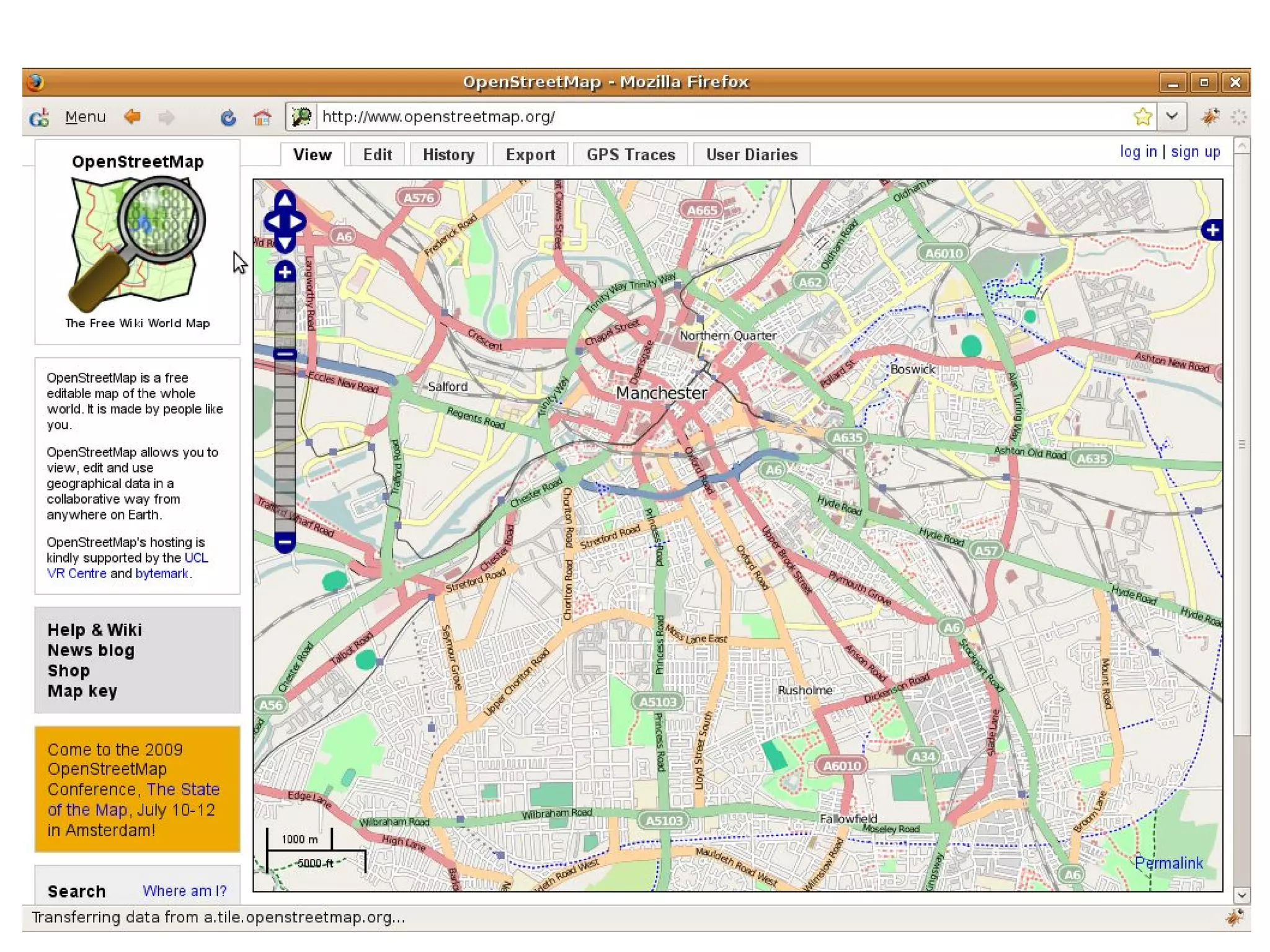
Task: Click the OpenStreetMap magnifier logo
Action: 137,244
